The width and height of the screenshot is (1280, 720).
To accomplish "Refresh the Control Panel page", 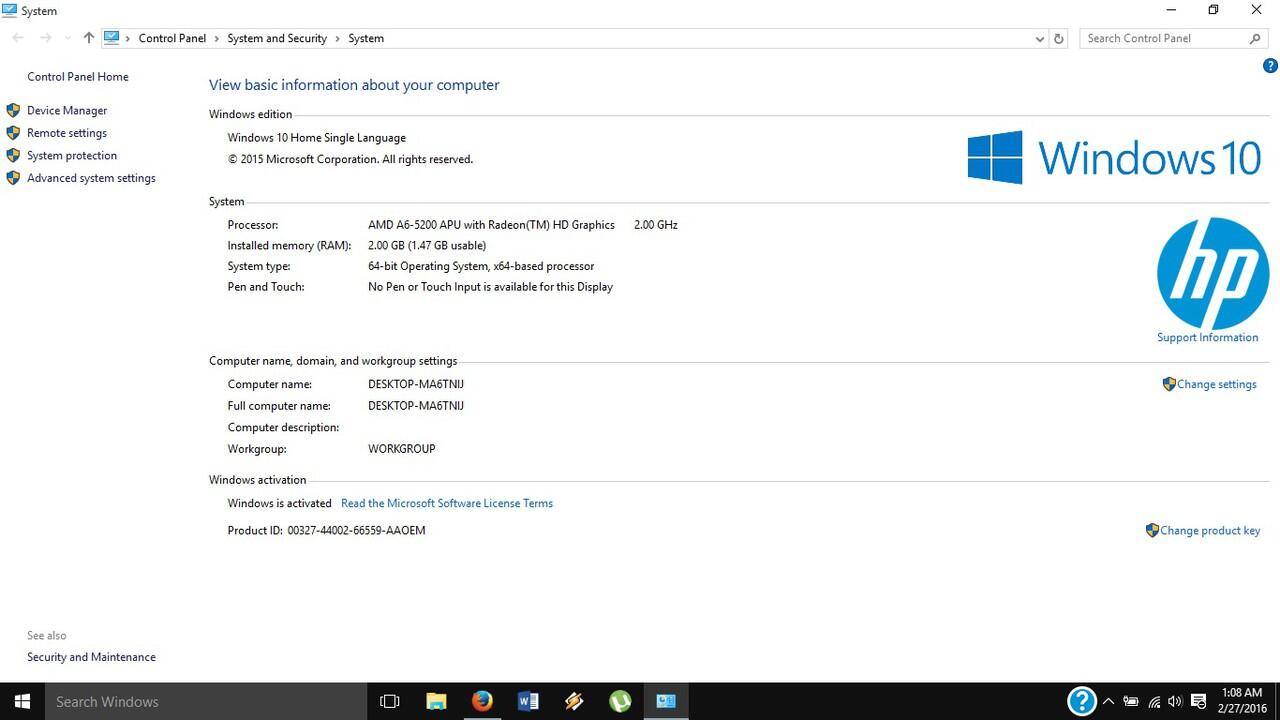I will click(x=1059, y=38).
